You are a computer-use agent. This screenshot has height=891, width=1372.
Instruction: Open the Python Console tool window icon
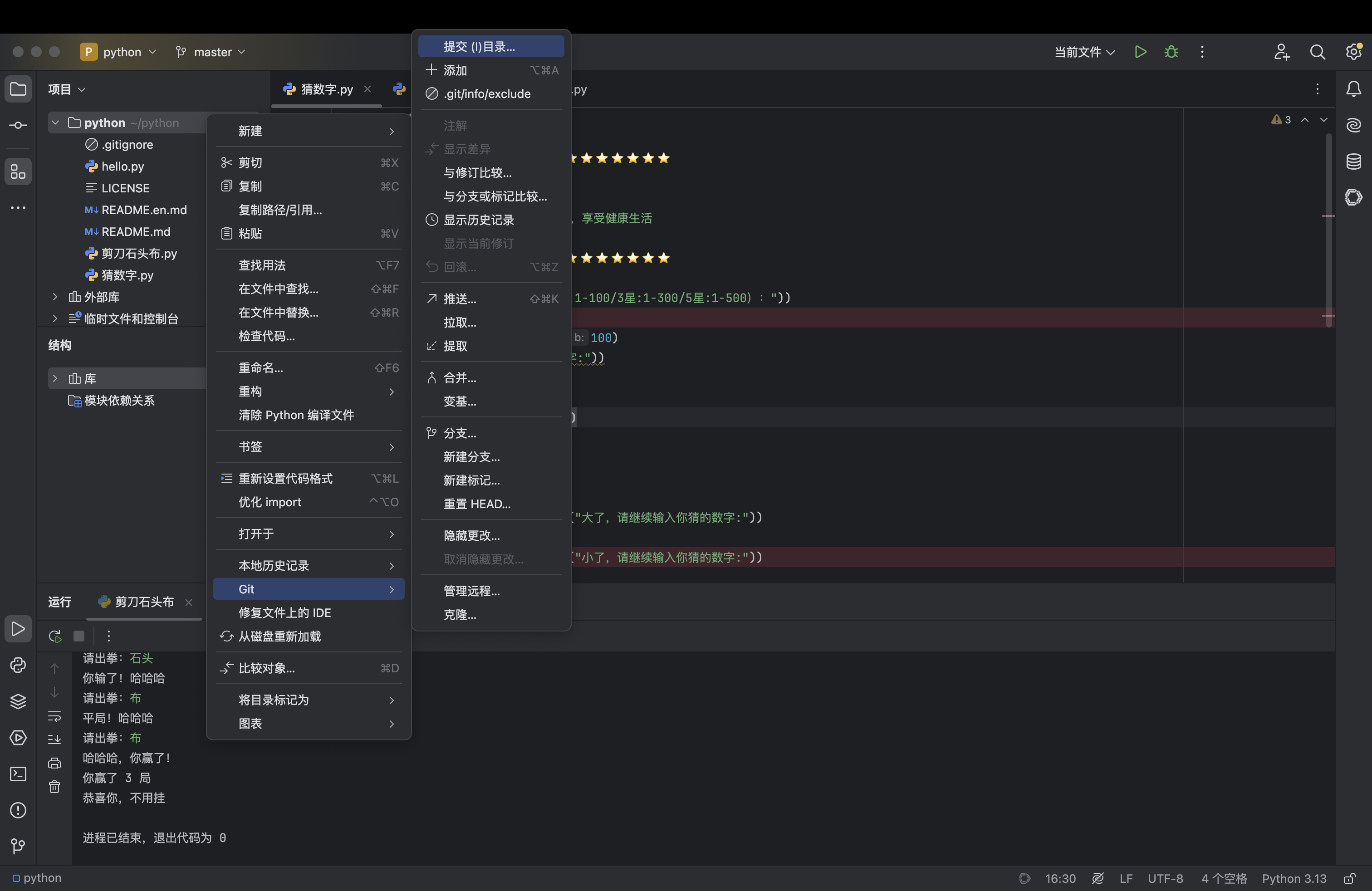(18, 665)
